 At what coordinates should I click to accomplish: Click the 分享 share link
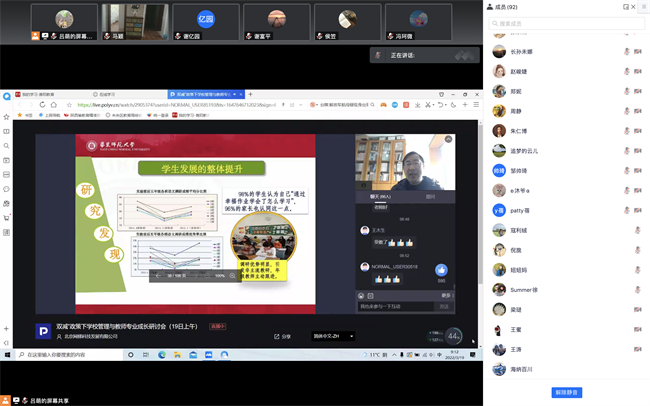click(x=282, y=336)
